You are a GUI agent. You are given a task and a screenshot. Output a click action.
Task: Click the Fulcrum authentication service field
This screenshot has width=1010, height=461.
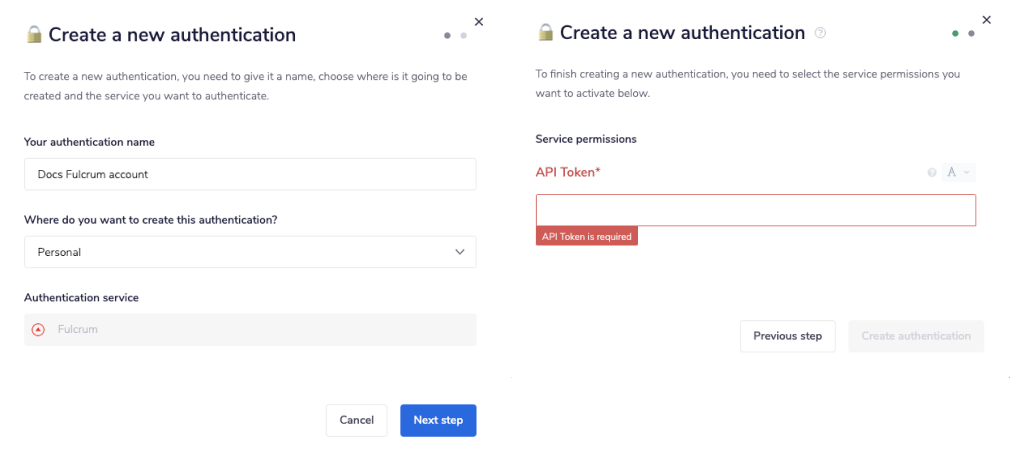click(x=250, y=329)
